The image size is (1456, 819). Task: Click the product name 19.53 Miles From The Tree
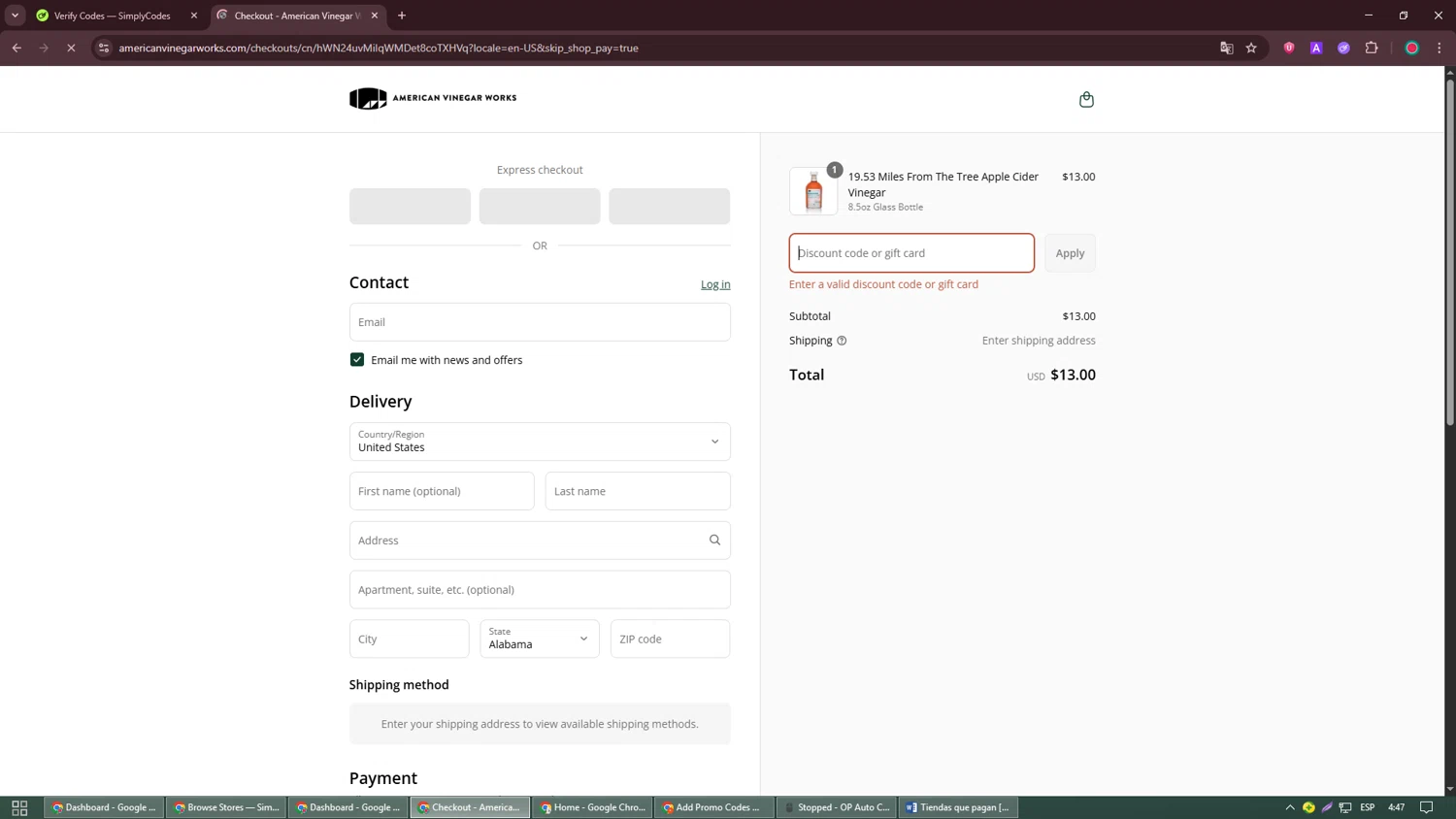coord(943,184)
